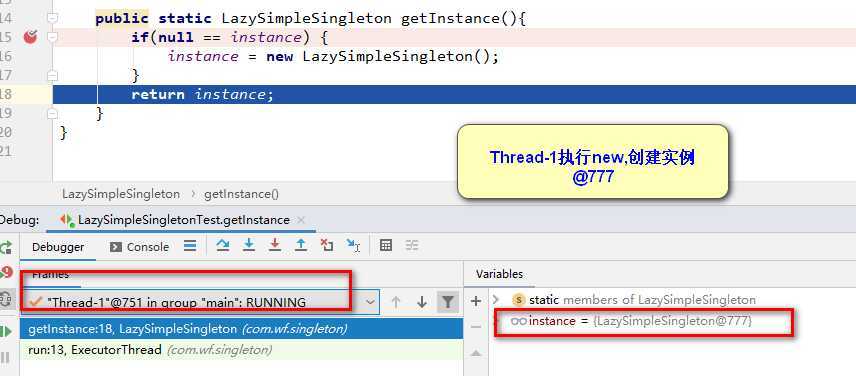Viewport: 856px width, 376px height.
Task: Click the fold end marker on line 17
Action: (52, 75)
